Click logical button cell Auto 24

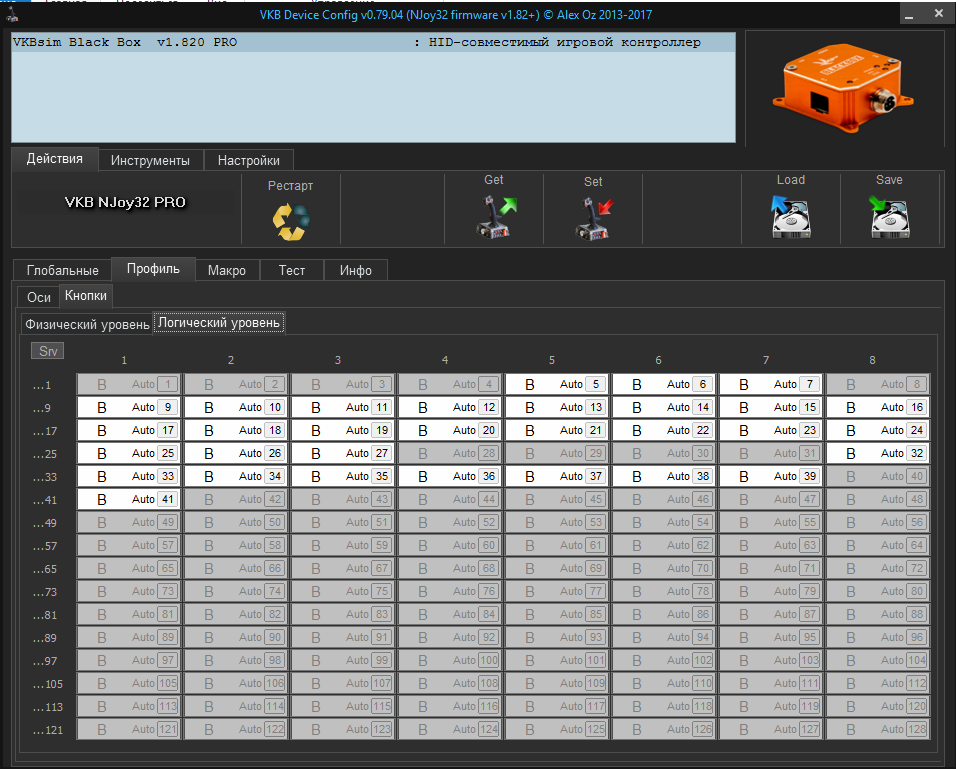point(878,431)
